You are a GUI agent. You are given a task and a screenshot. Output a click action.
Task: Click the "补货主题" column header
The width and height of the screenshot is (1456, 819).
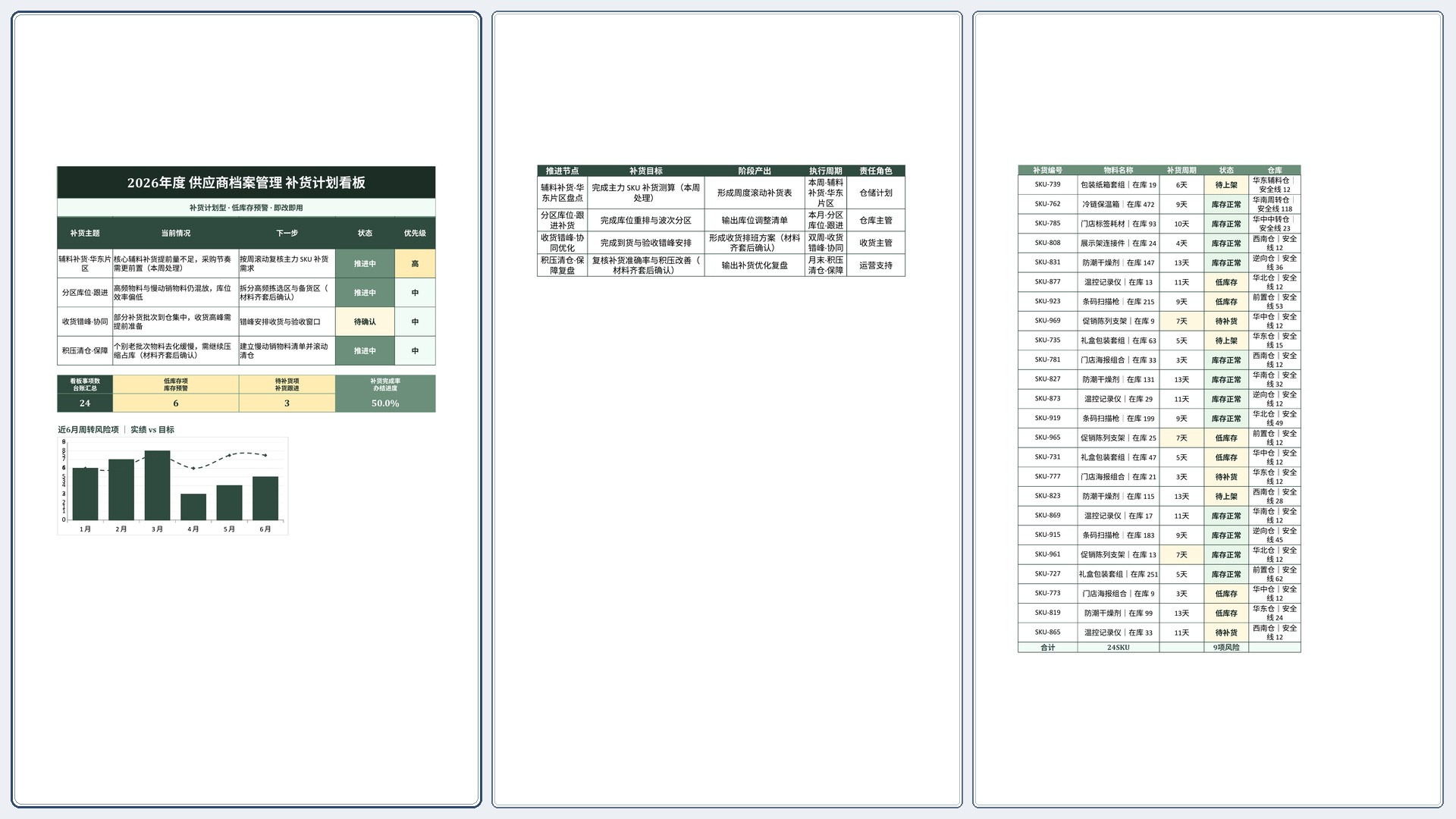pyautogui.click(x=85, y=234)
